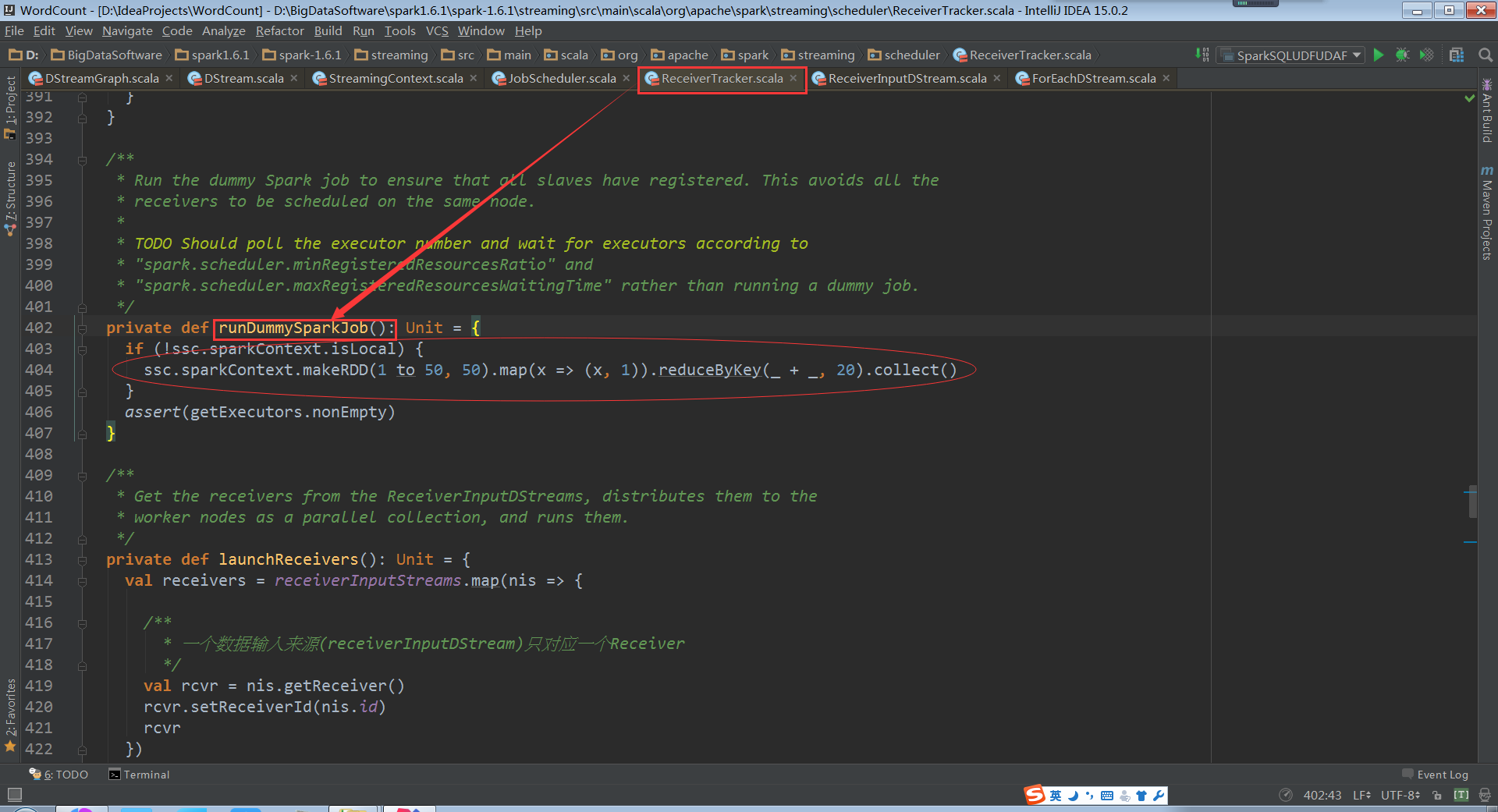
Task: Close the ReceiverTracker.scala tab
Action: point(793,78)
